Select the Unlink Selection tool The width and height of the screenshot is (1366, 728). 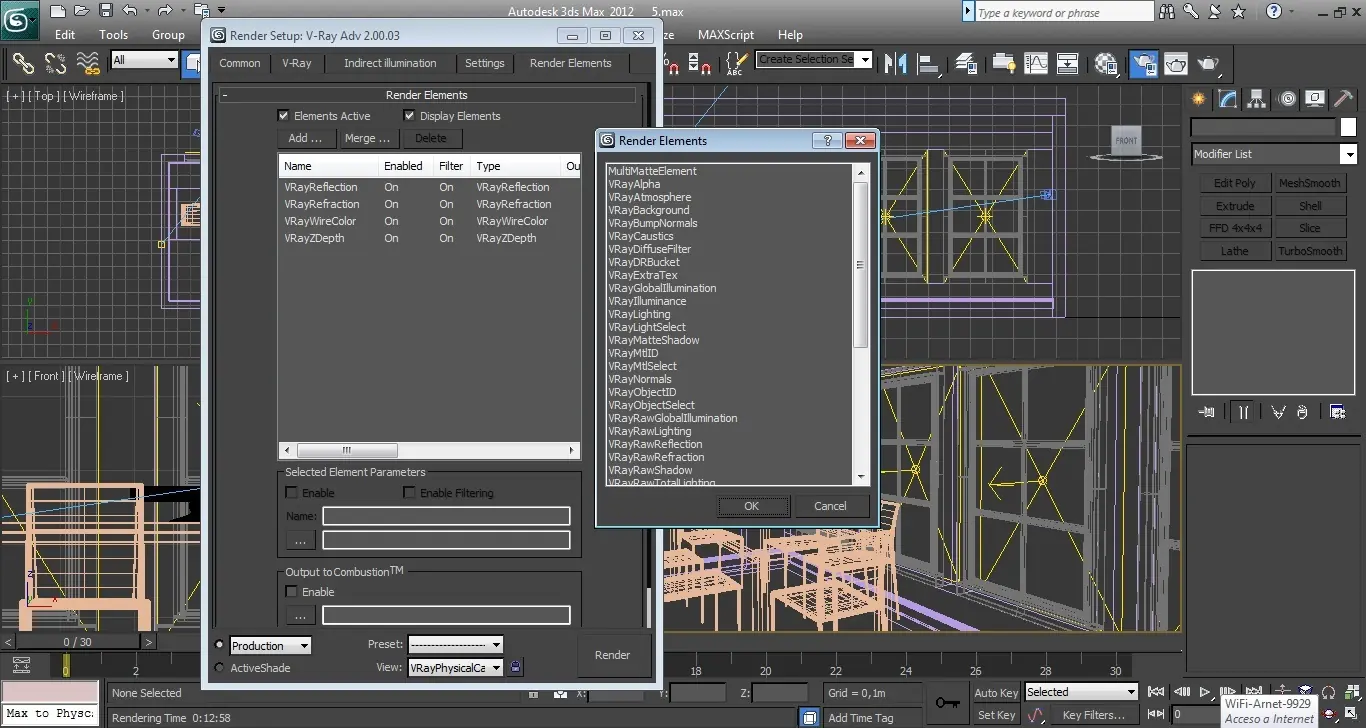coord(56,63)
